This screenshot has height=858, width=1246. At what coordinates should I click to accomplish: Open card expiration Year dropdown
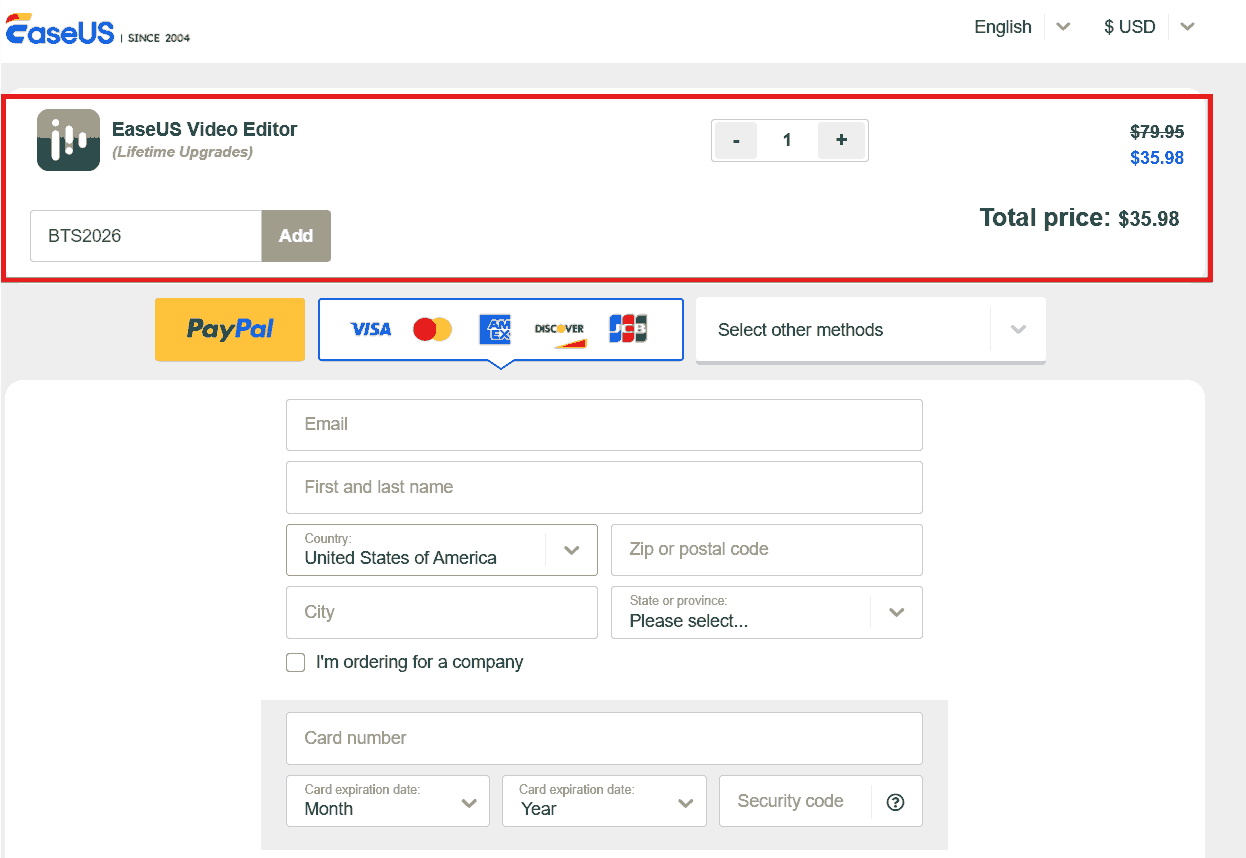[x=604, y=801]
